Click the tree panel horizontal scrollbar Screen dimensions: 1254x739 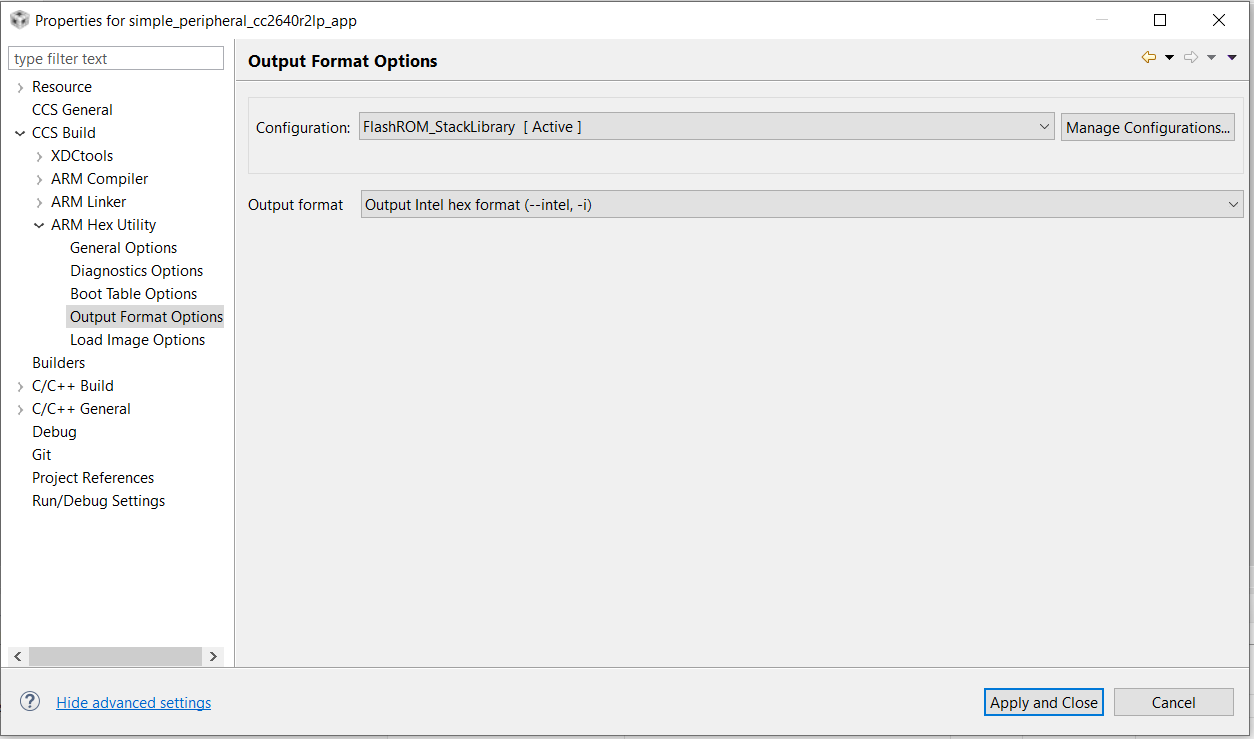[x=115, y=656]
